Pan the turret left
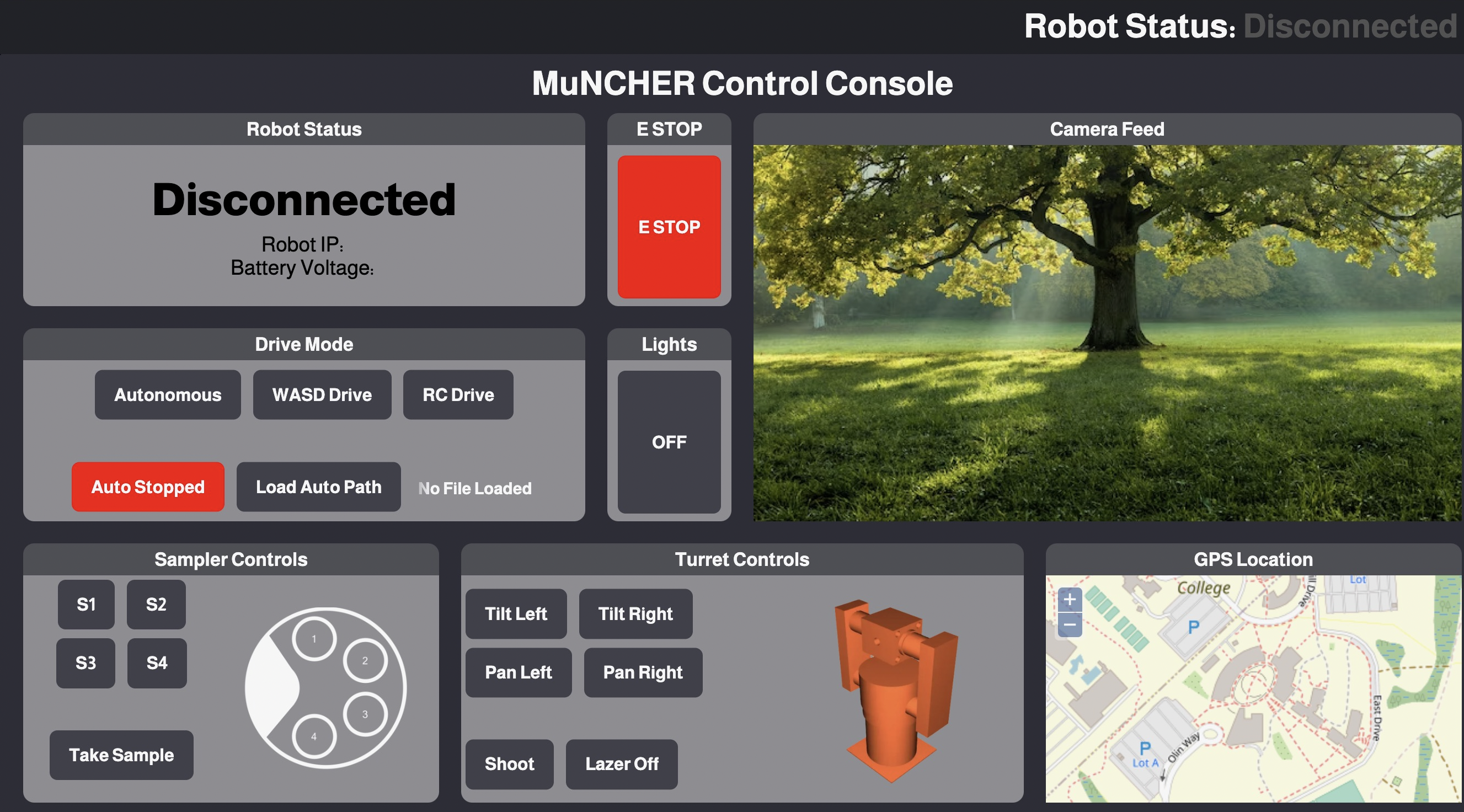1464x812 pixels. point(519,672)
